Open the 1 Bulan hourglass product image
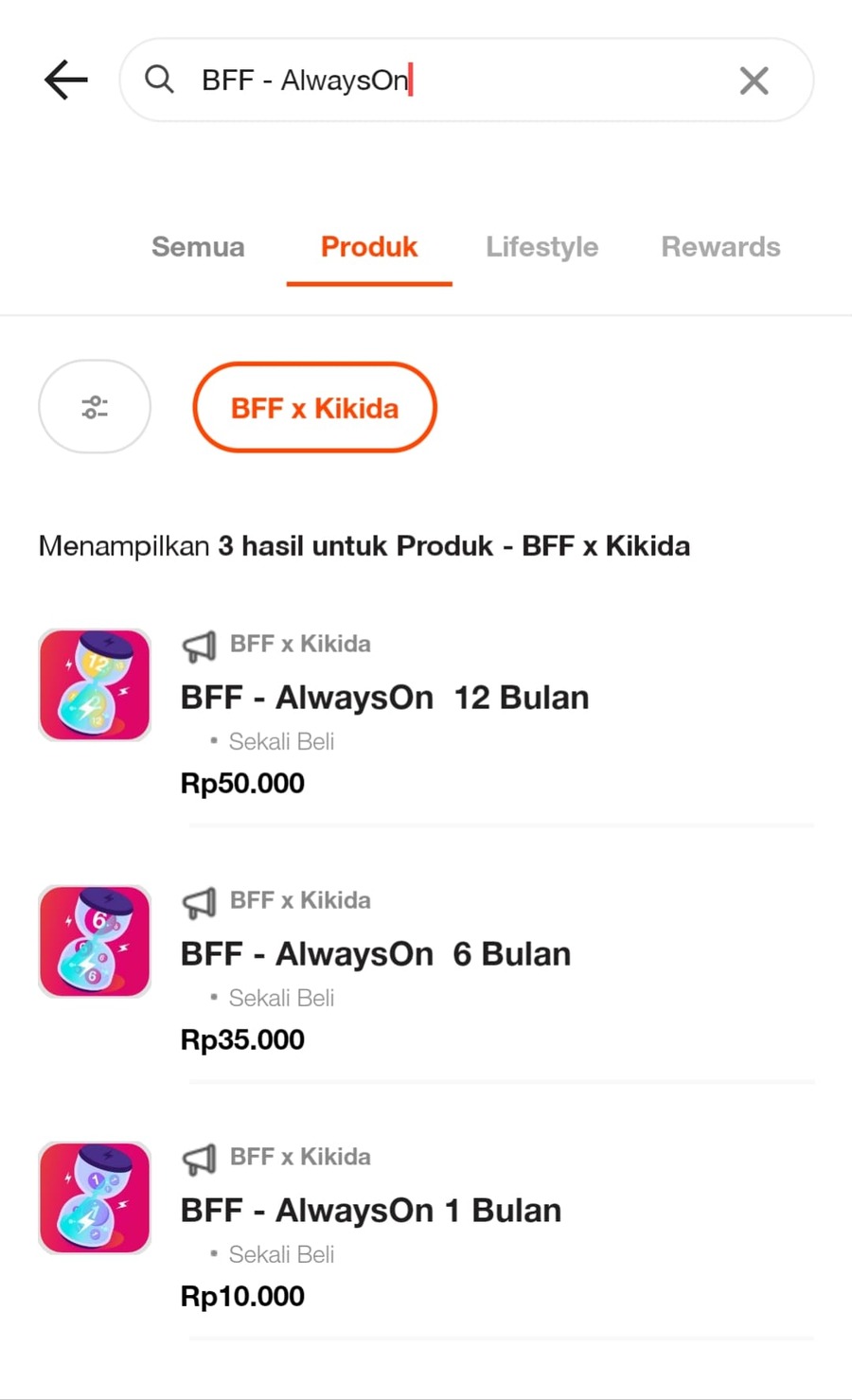Screen dimensions: 852x1400 [95, 1197]
